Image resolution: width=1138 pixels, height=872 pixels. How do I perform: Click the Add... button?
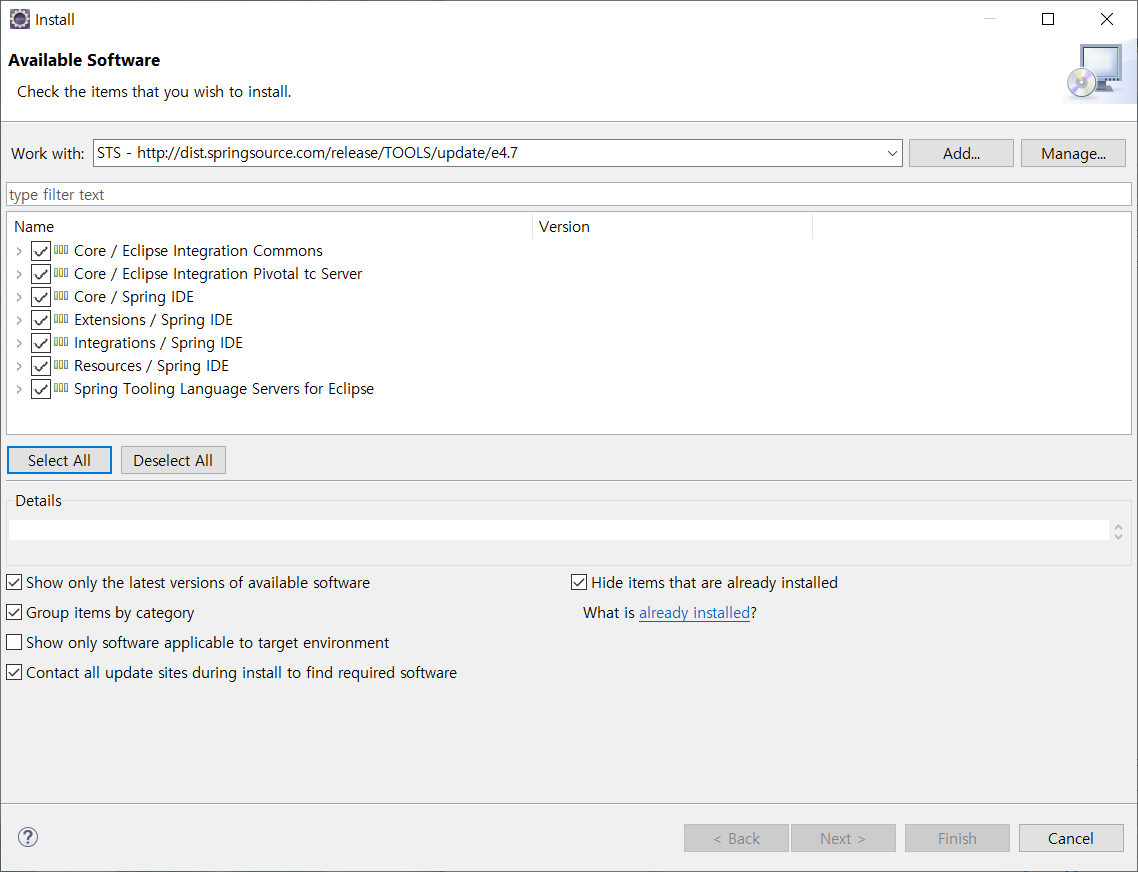961,153
